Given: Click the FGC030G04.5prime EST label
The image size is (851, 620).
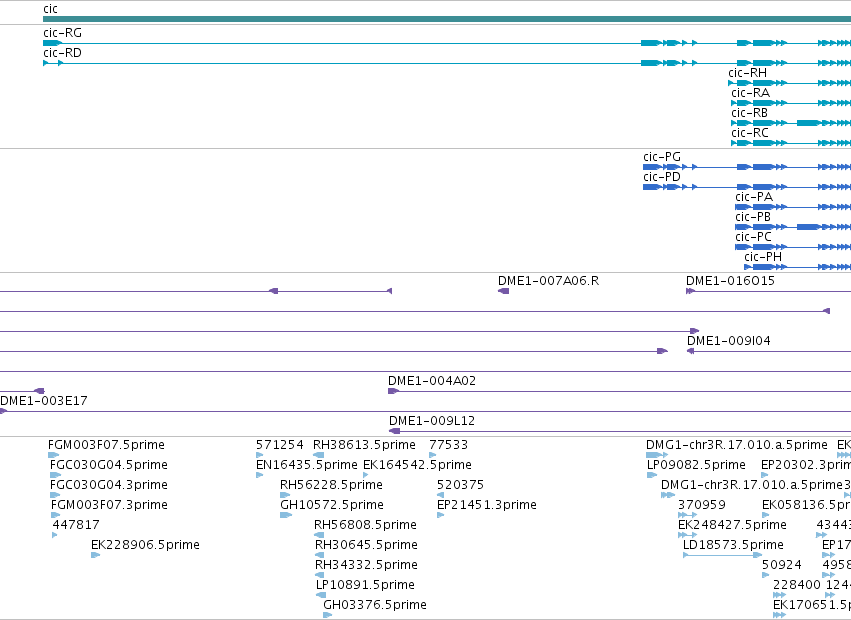Looking at the screenshot, I should pyautogui.click(x=109, y=465).
